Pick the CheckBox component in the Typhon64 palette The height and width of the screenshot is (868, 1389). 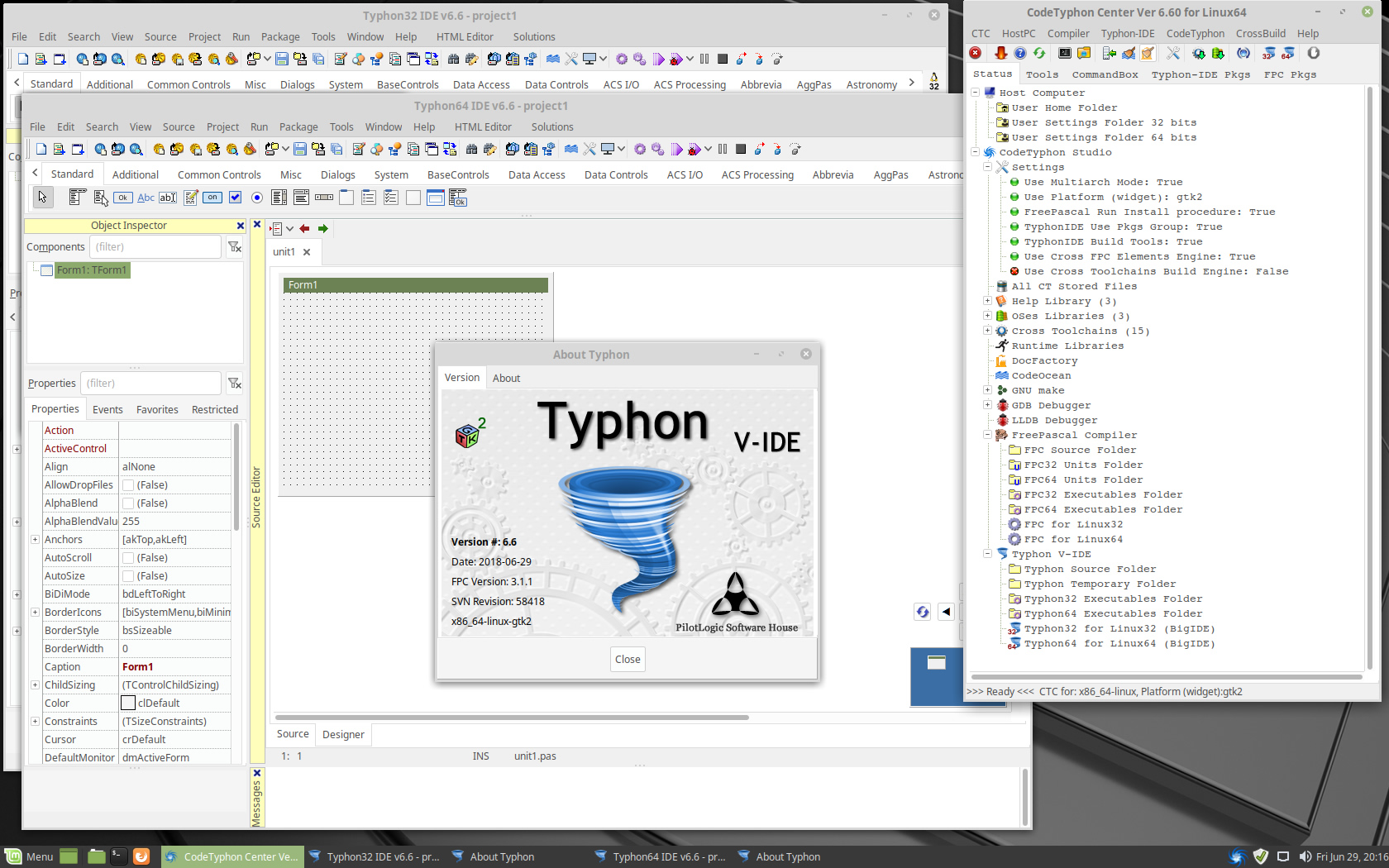235,198
